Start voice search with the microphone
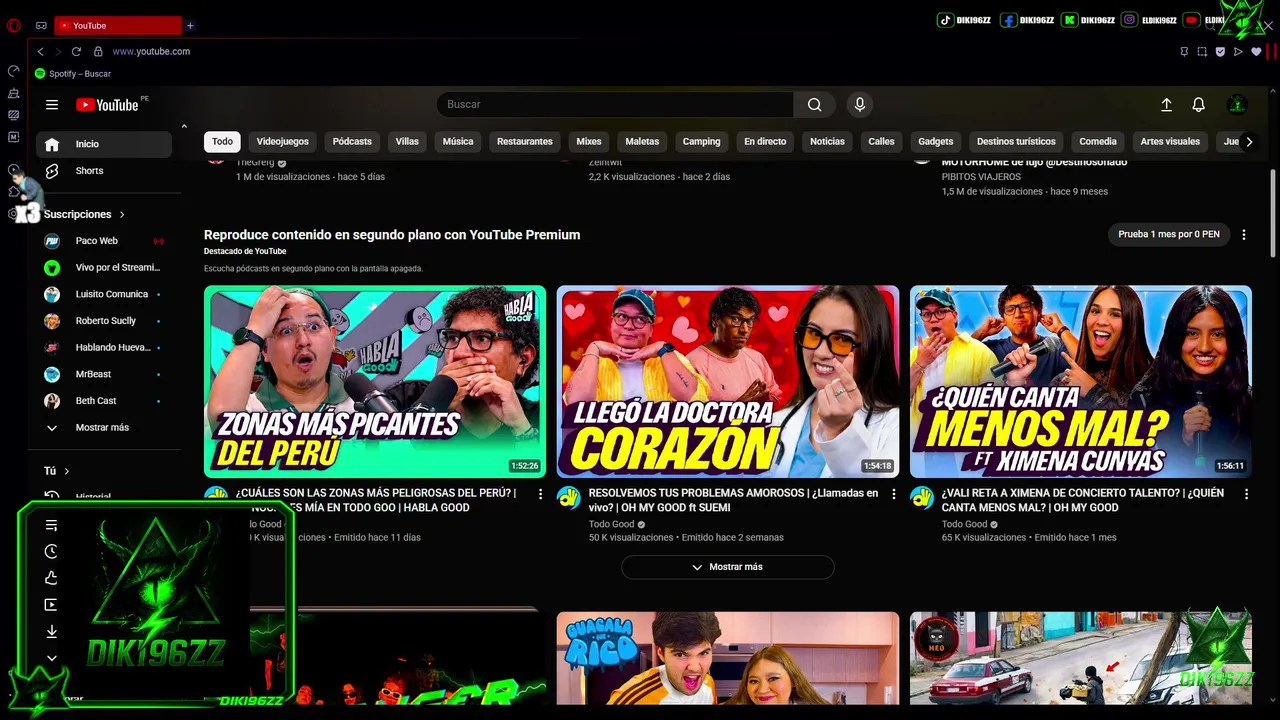The height and width of the screenshot is (720, 1280). pos(859,104)
